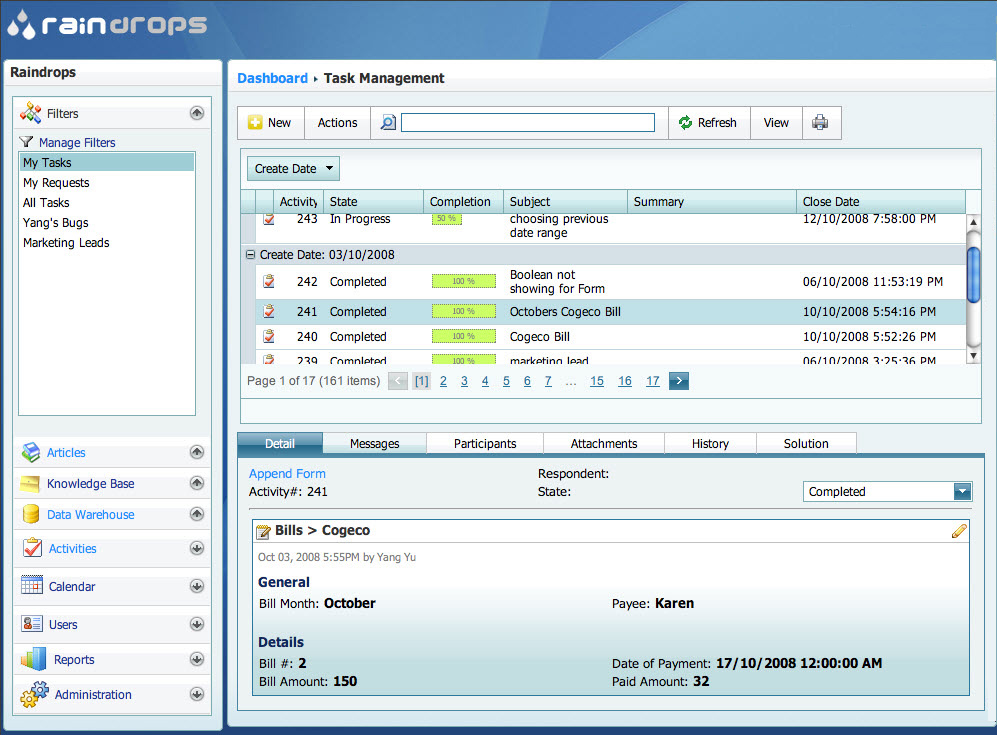Click the Reports bar chart icon
The image size is (997, 735).
(x=33, y=660)
